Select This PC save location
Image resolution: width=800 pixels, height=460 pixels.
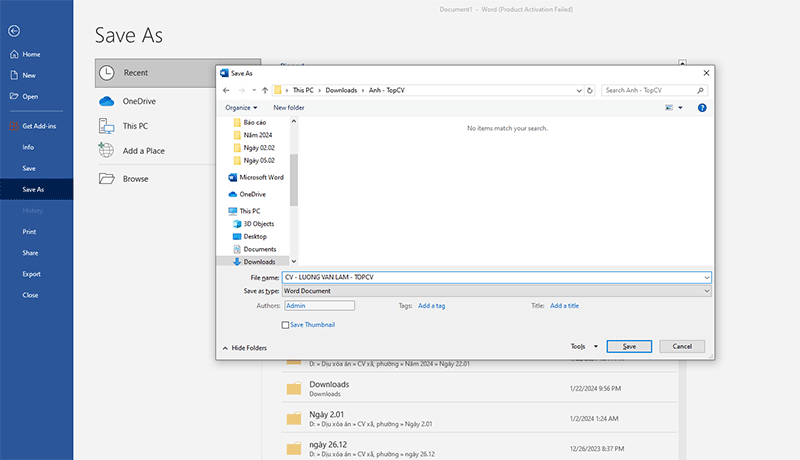pos(124,126)
